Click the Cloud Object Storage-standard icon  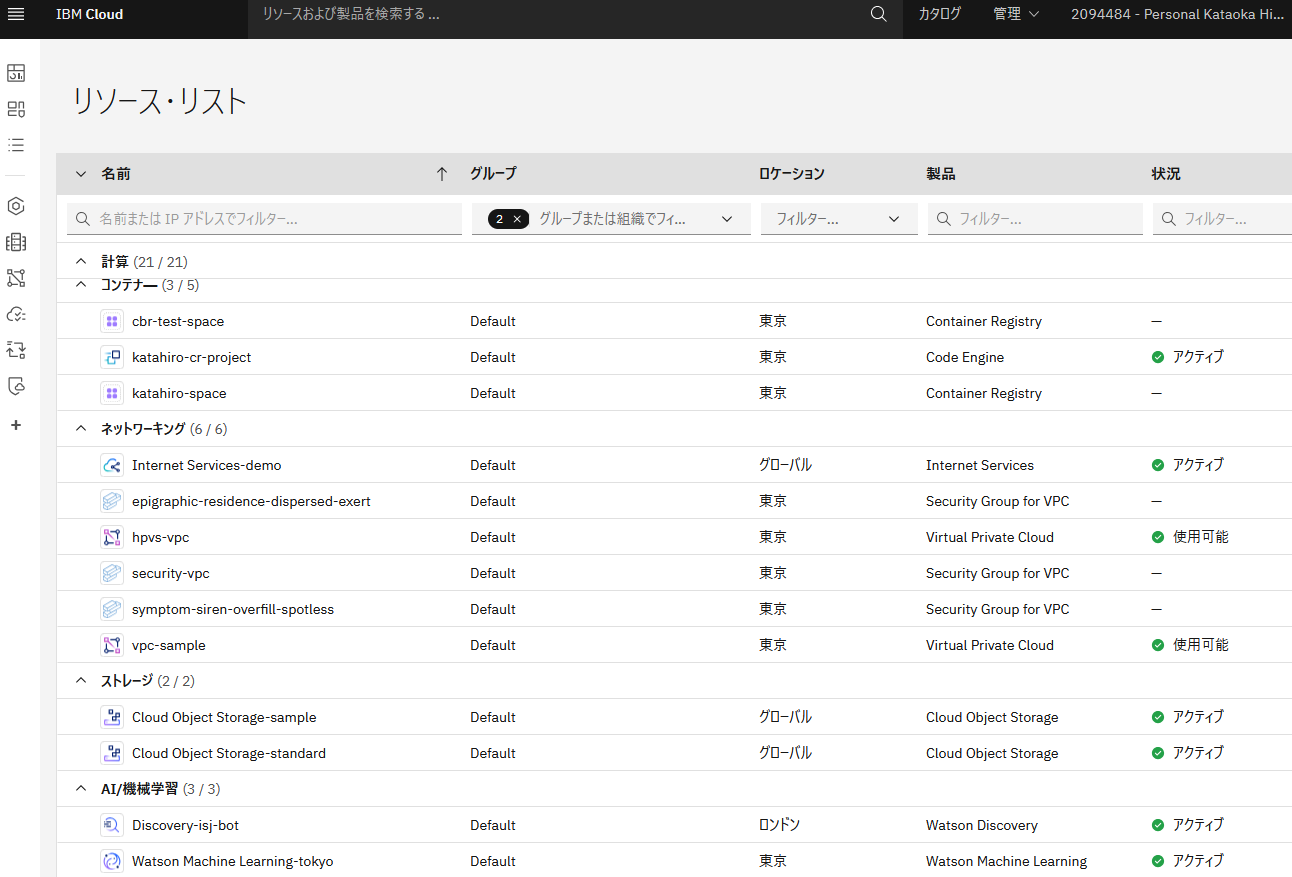pos(112,753)
